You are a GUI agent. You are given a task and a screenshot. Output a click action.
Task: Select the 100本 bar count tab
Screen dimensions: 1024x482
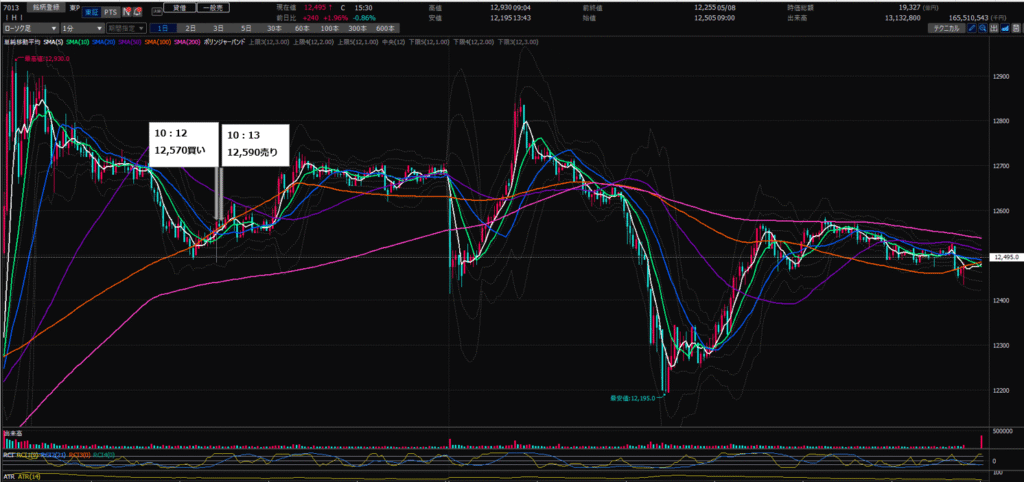tap(329, 29)
